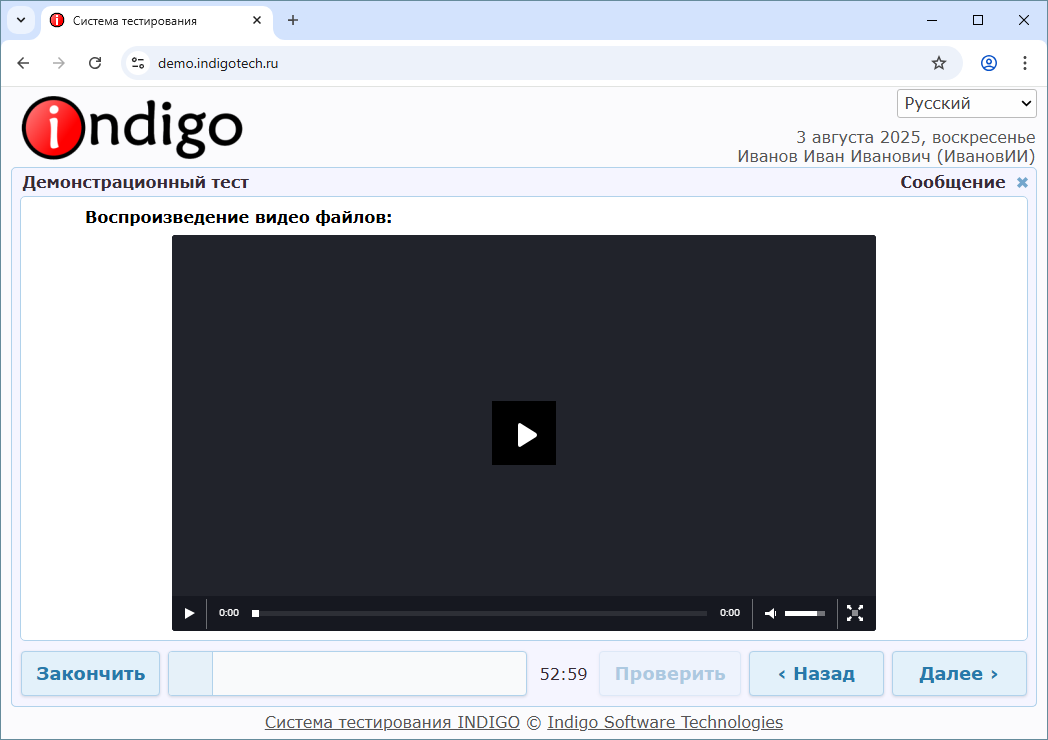Viewport: 1048px width, 740px height.
Task: Click the Indigo logo
Action: (132, 128)
